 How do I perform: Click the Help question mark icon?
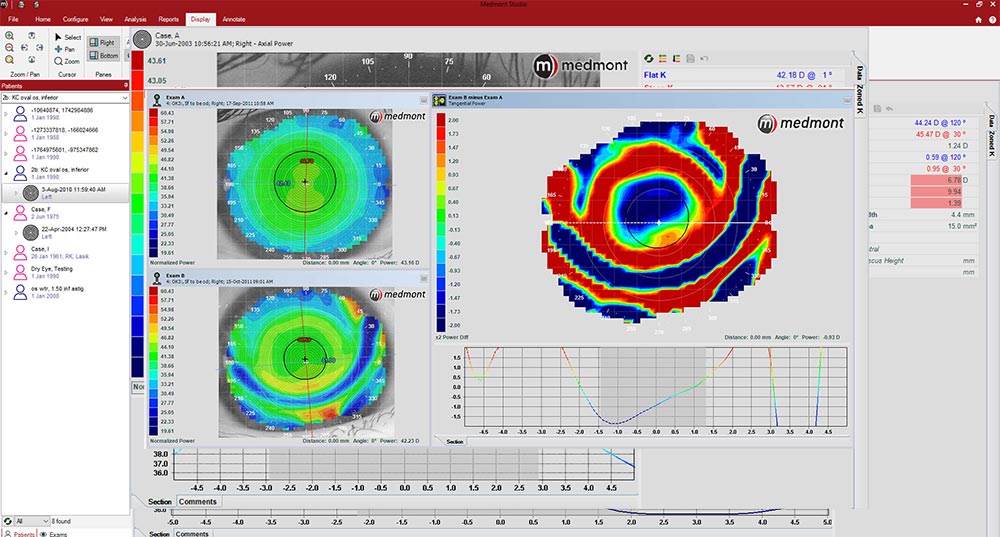click(992, 20)
